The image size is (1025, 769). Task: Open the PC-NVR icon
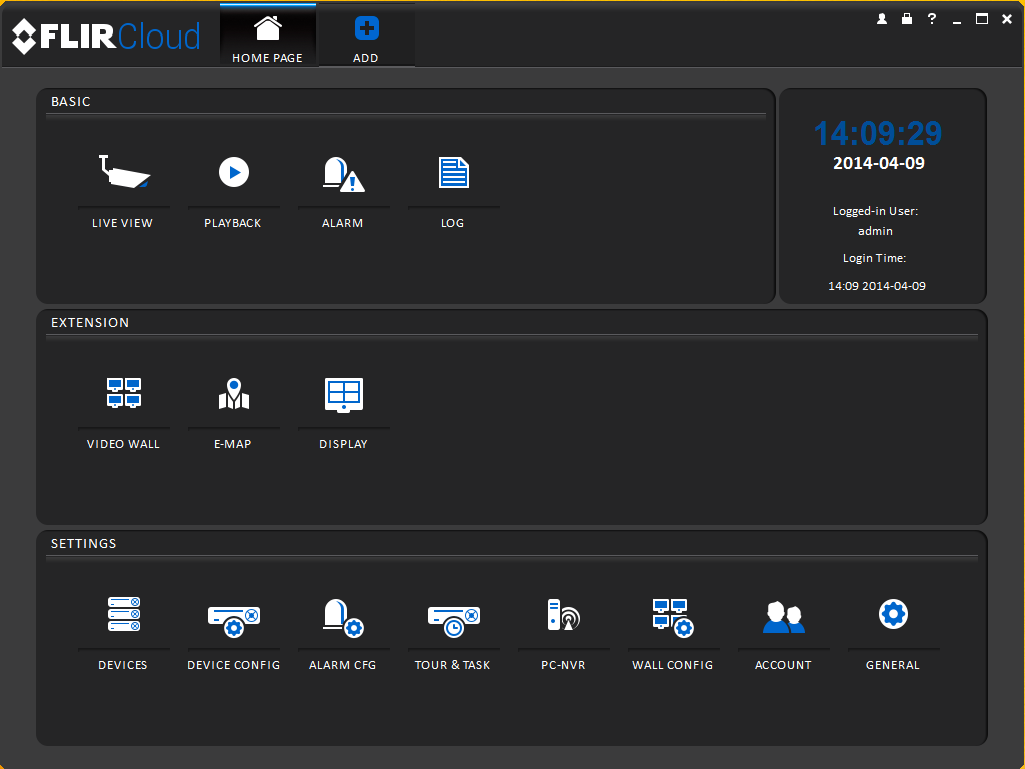[563, 615]
